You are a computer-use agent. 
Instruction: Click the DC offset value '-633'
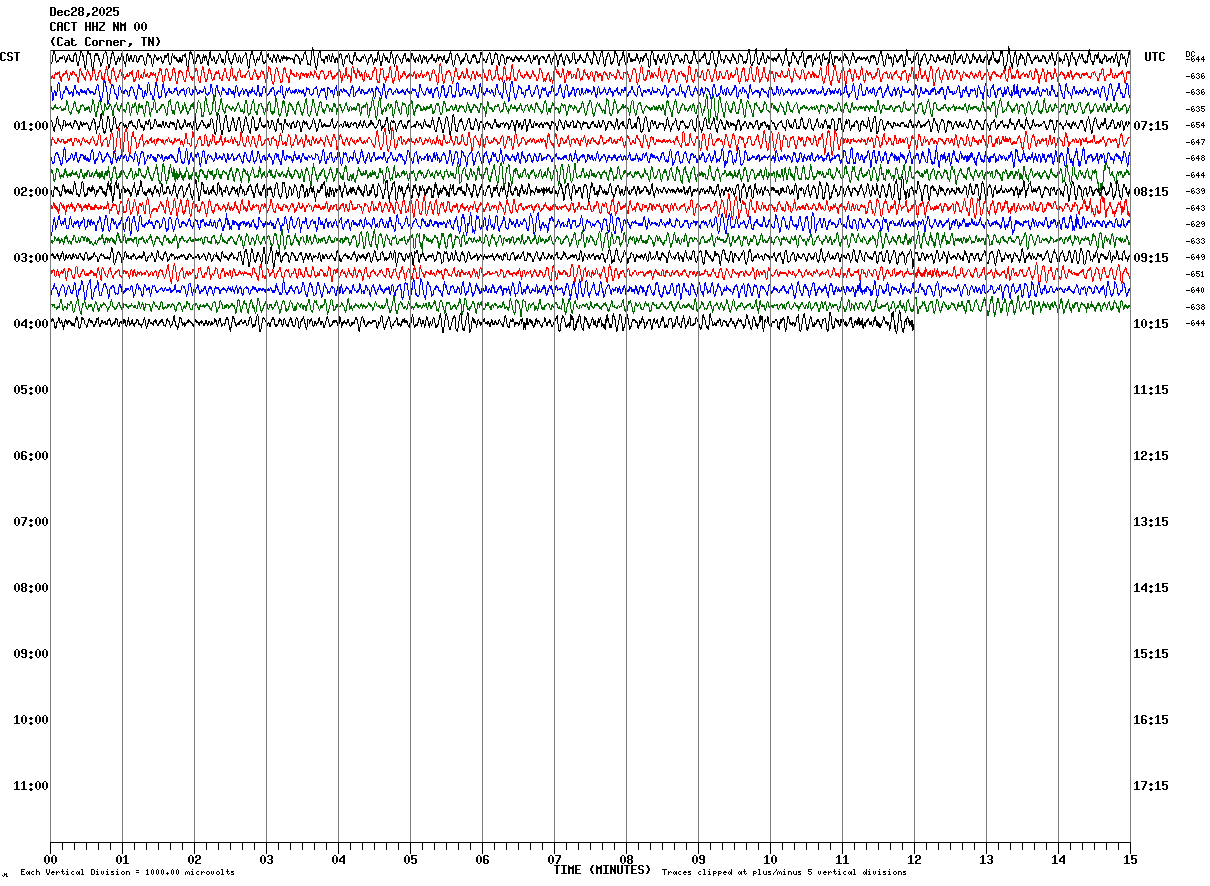1195,241
